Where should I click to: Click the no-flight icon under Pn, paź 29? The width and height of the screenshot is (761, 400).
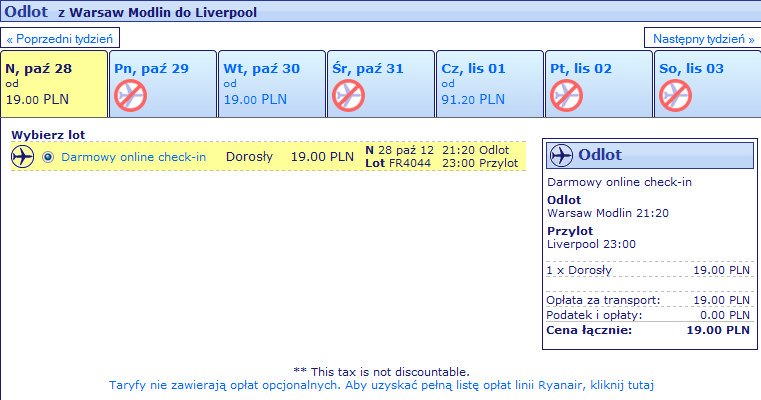click(x=130, y=96)
